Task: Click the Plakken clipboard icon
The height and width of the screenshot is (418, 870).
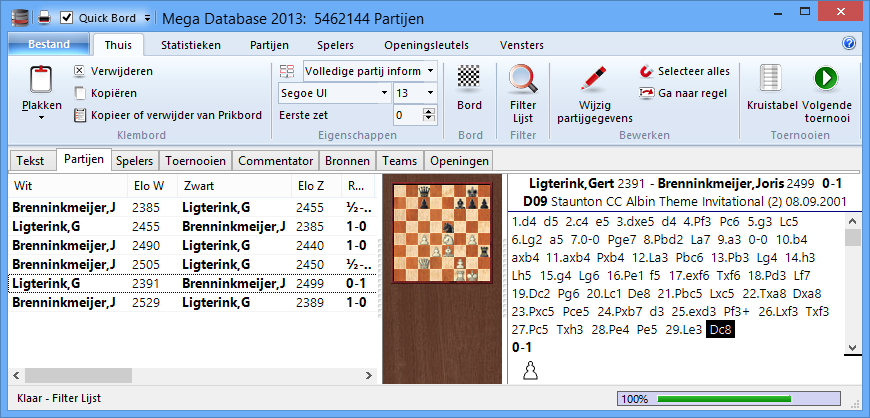Action: pos(42,79)
